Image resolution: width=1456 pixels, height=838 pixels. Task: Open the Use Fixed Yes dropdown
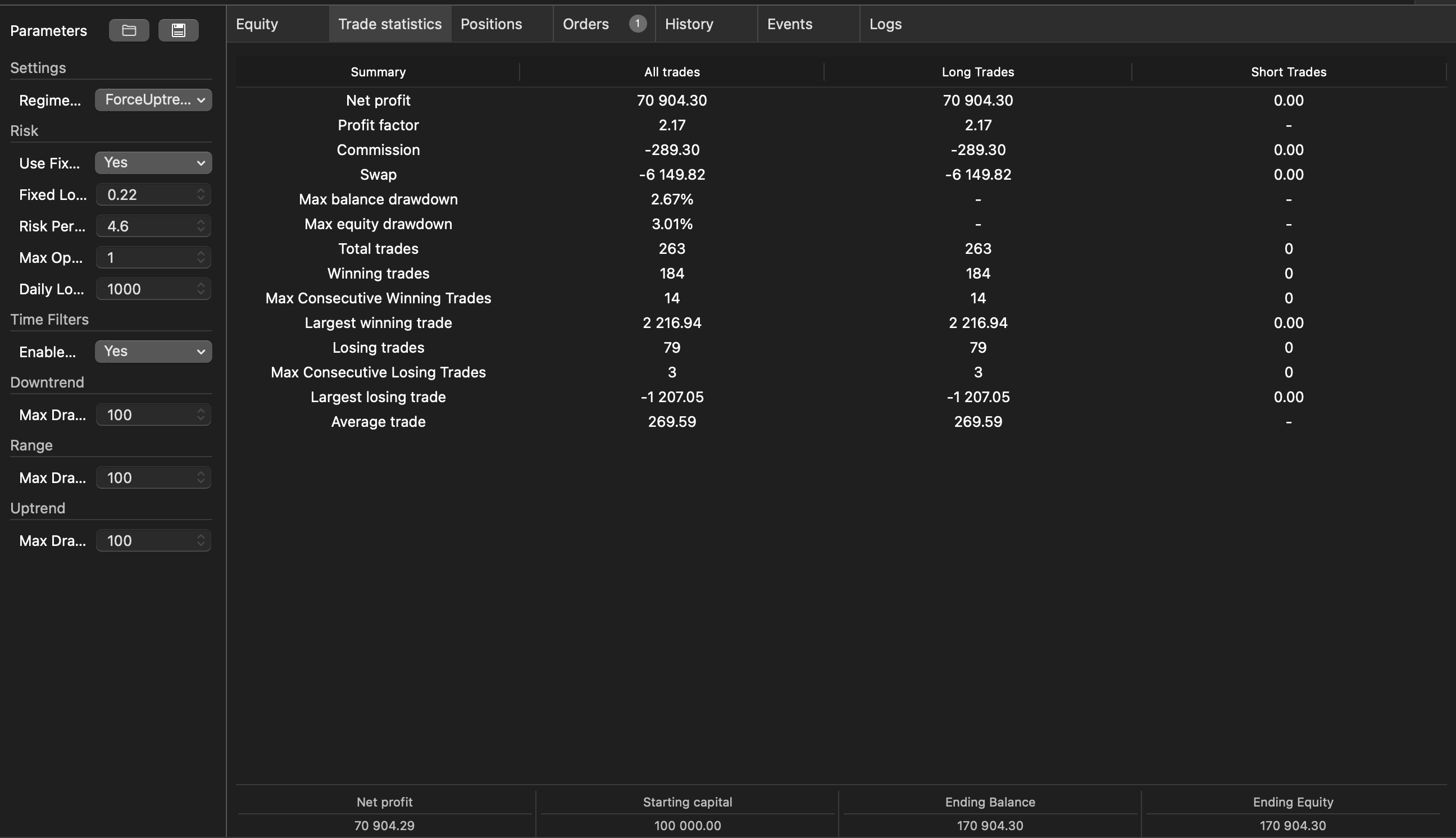click(152, 163)
